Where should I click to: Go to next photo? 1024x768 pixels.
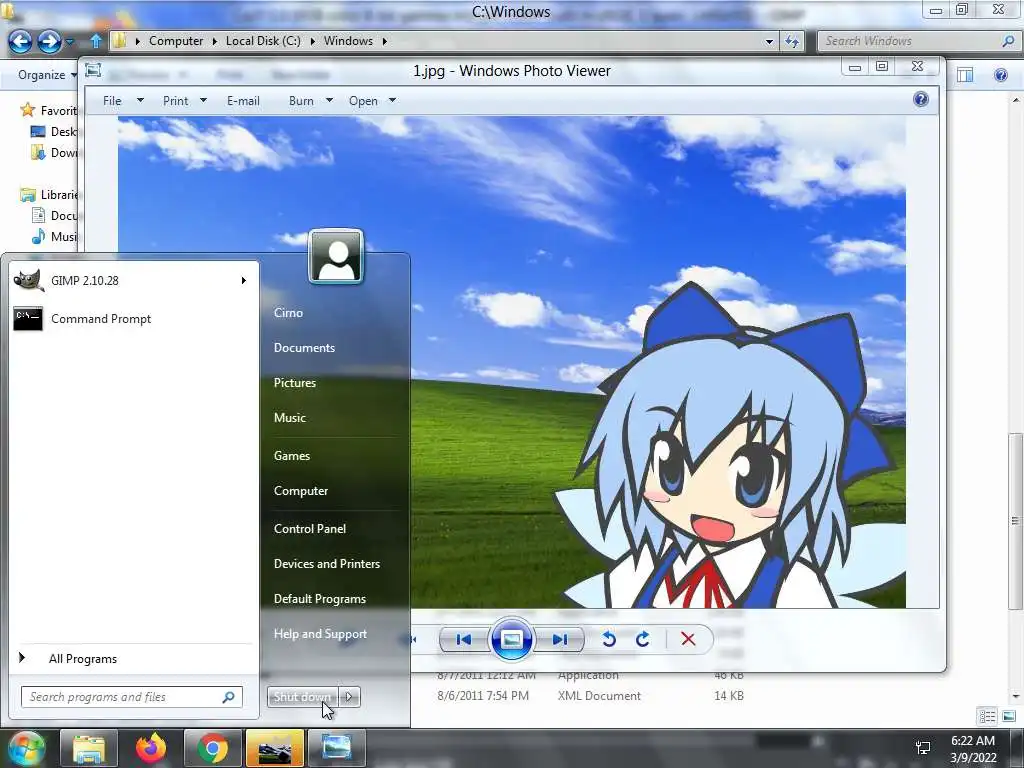560,639
